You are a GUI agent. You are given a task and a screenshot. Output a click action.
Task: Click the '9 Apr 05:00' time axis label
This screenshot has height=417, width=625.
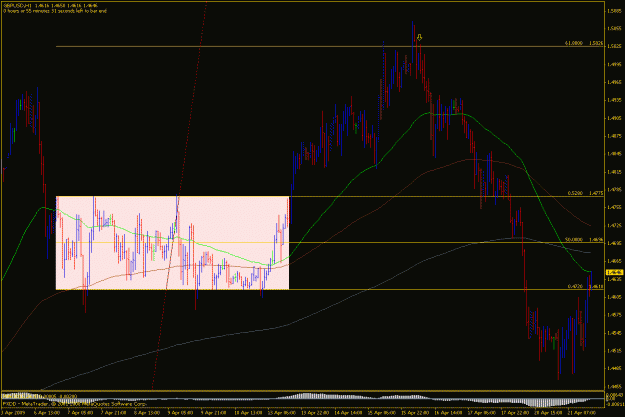pyautogui.click(x=180, y=413)
